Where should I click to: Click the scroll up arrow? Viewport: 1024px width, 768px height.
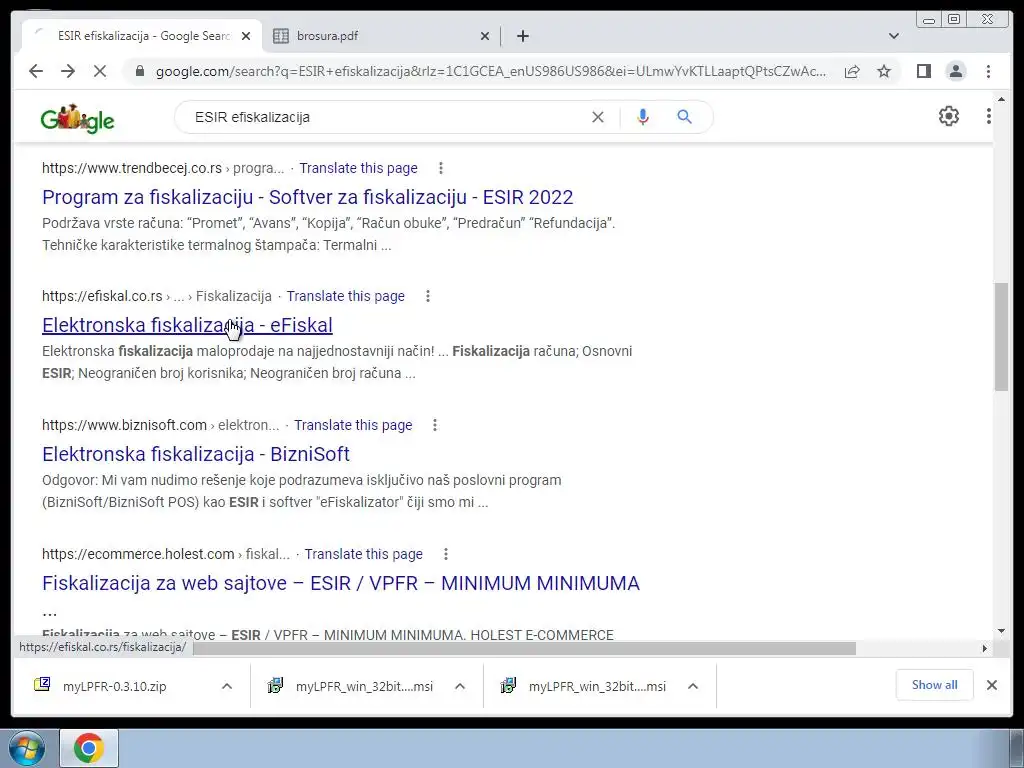1002,99
